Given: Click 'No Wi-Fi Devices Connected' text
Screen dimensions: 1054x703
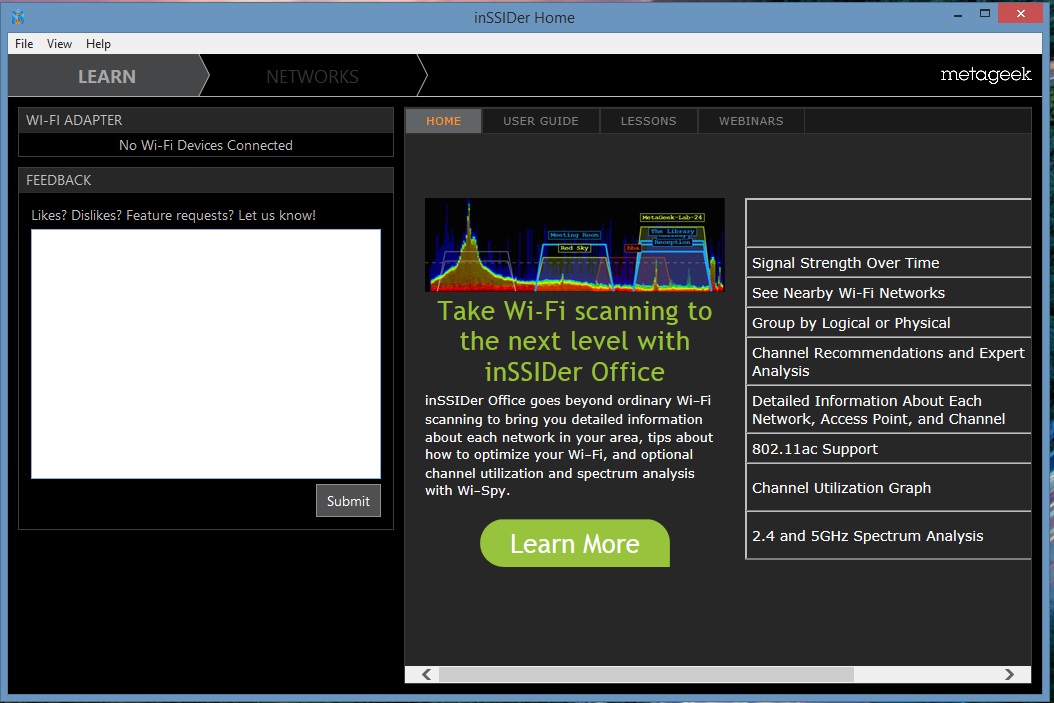Looking at the screenshot, I should click(x=206, y=145).
